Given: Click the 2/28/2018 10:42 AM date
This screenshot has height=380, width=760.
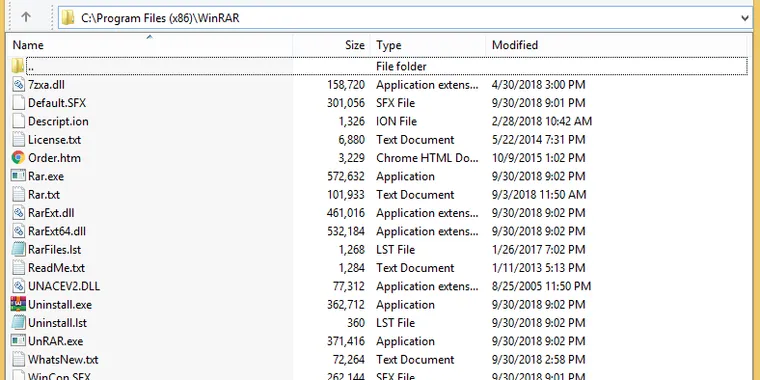Looking at the screenshot, I should [x=542, y=121].
